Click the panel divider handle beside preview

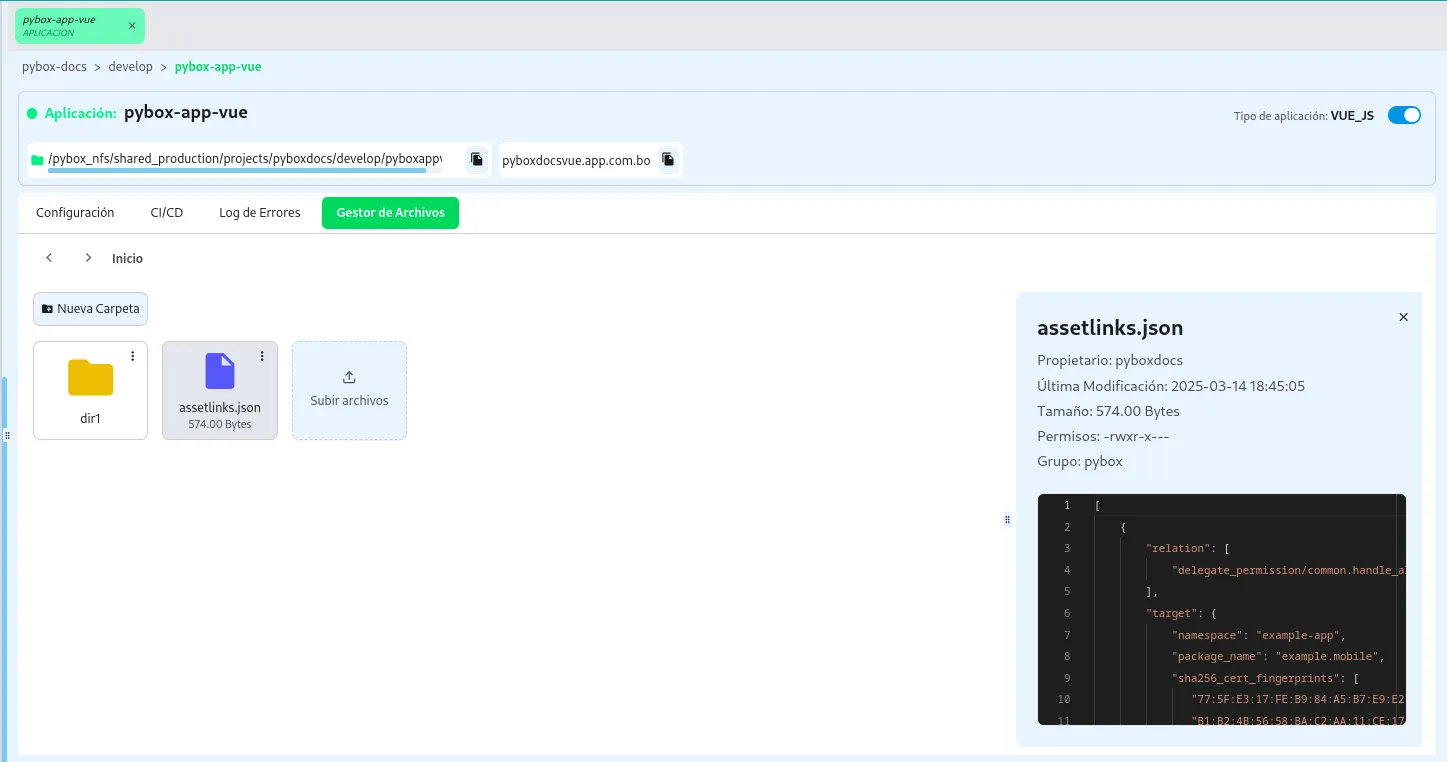point(1007,520)
